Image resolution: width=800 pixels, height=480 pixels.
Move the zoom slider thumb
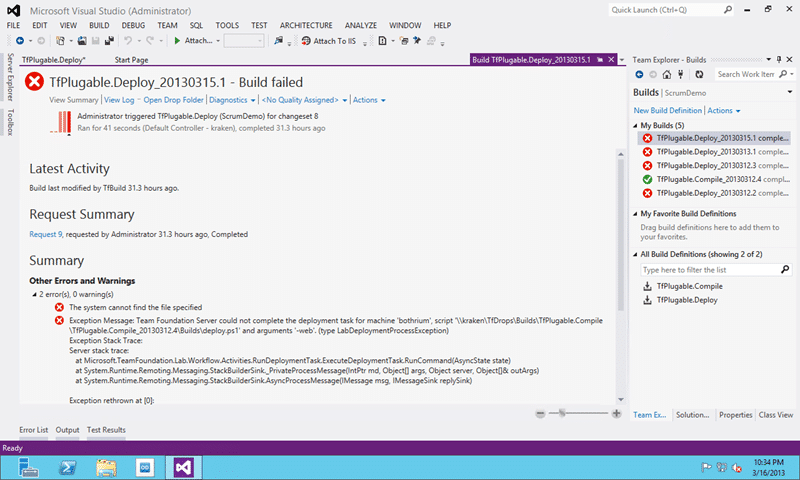562,413
